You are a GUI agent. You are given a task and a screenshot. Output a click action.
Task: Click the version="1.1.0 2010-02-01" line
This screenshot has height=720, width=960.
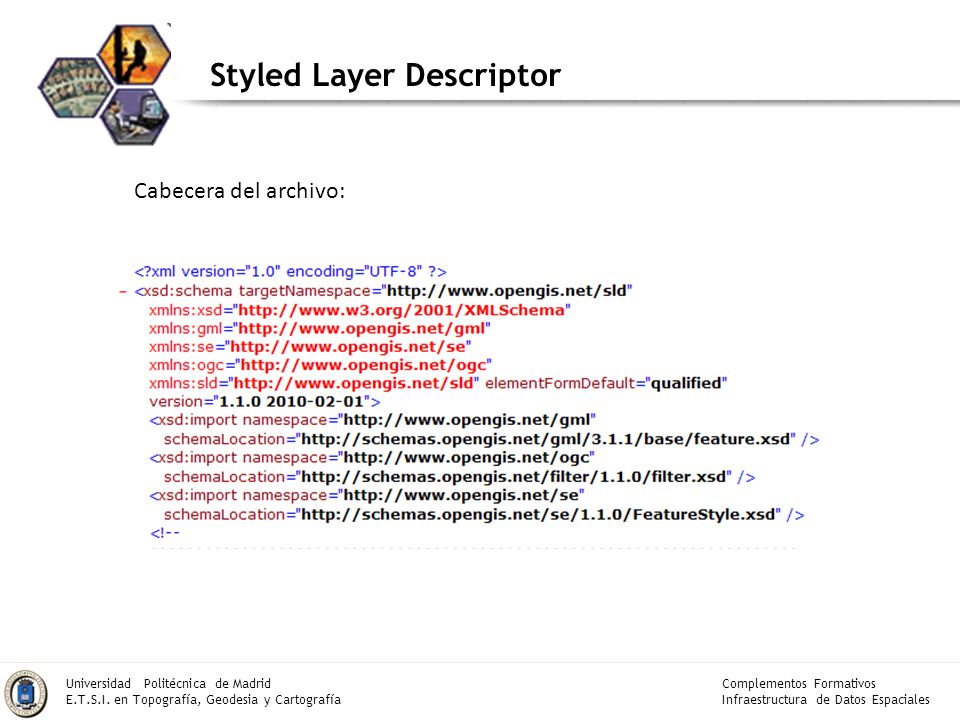click(264, 402)
